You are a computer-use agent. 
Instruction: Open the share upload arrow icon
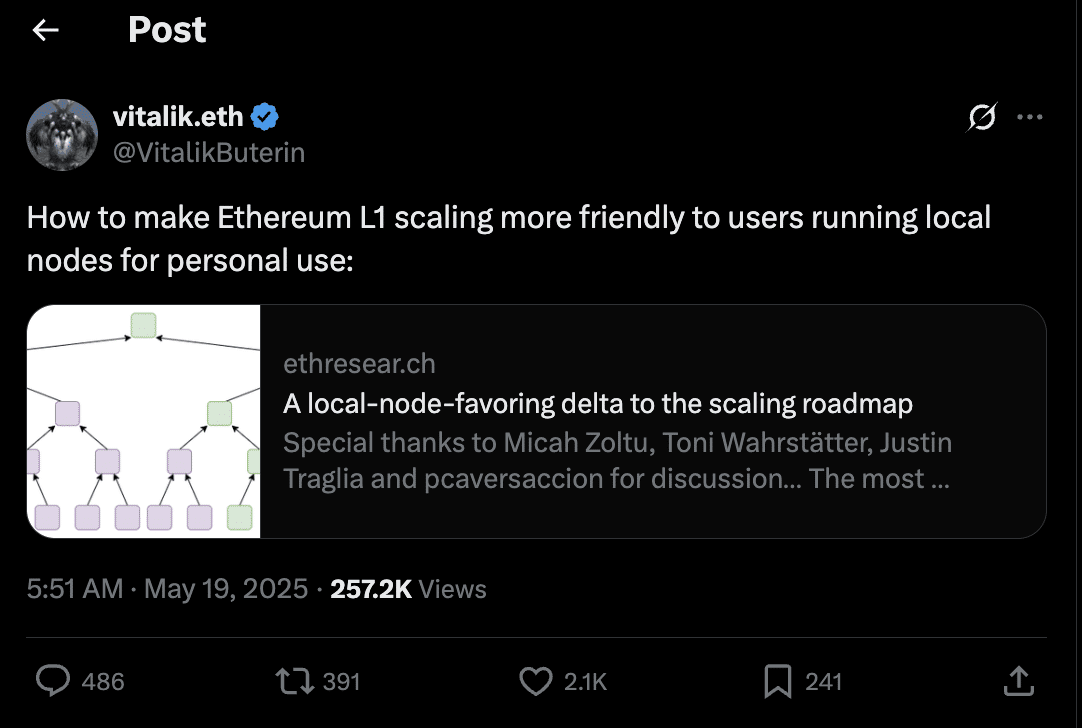(1019, 680)
